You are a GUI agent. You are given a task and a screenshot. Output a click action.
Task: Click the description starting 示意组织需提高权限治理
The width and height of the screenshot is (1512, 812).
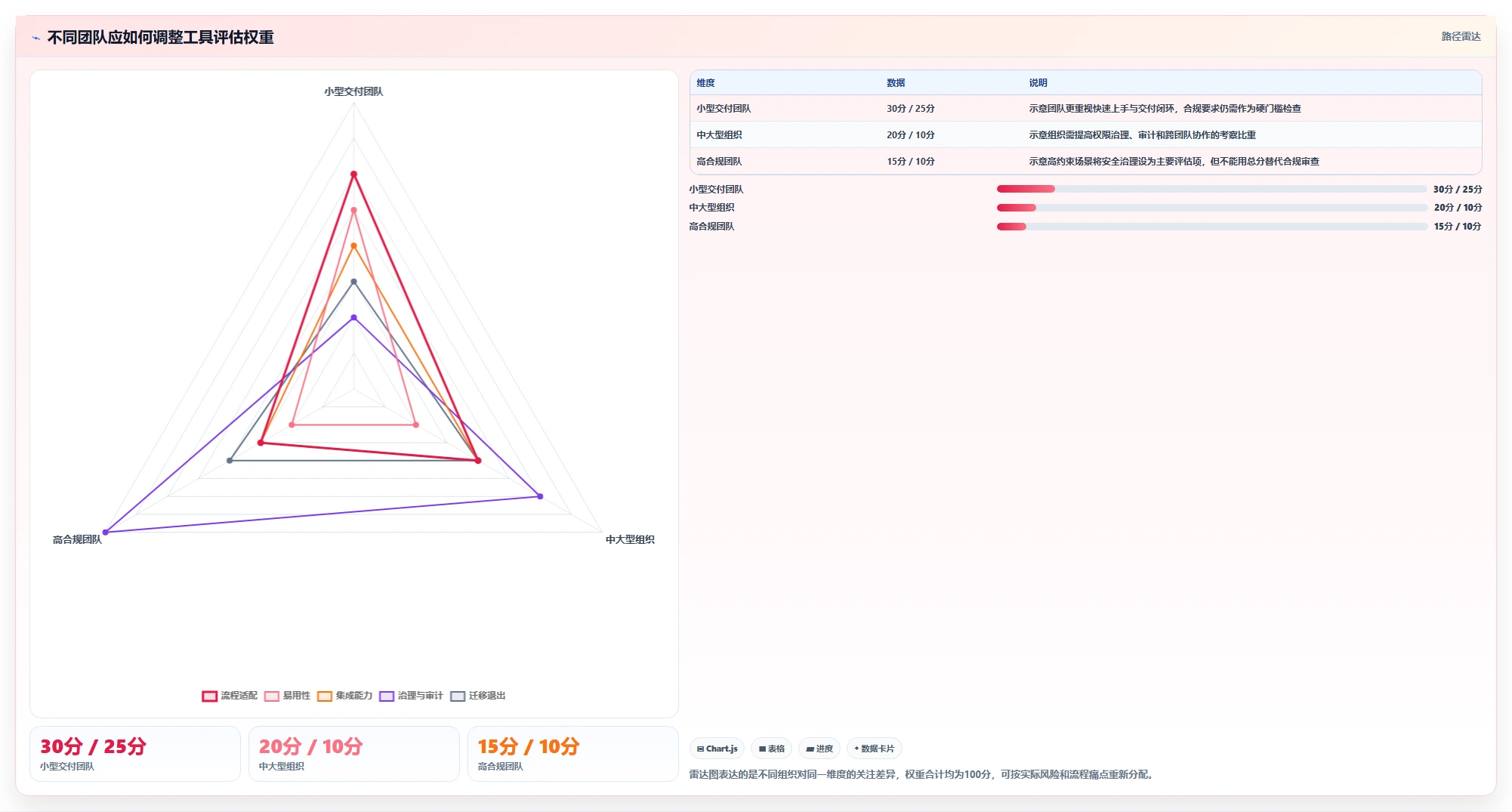coord(1142,135)
